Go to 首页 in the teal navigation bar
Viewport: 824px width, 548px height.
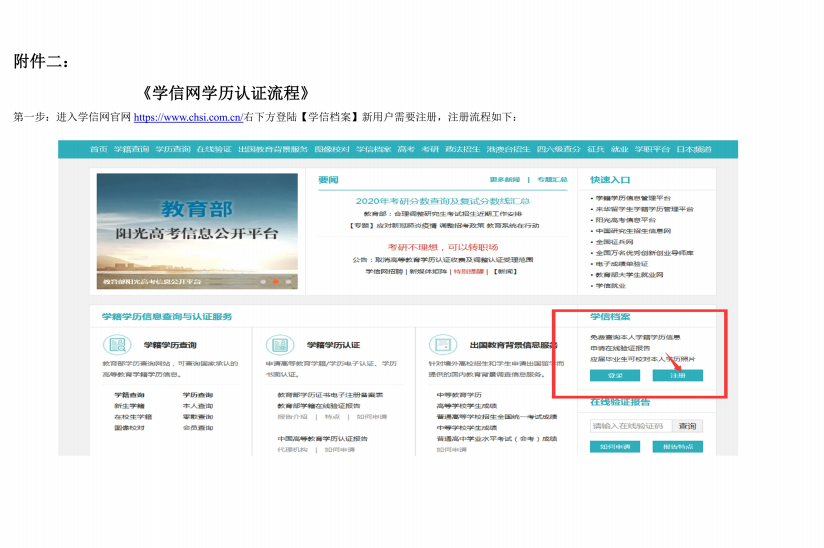coord(98,149)
